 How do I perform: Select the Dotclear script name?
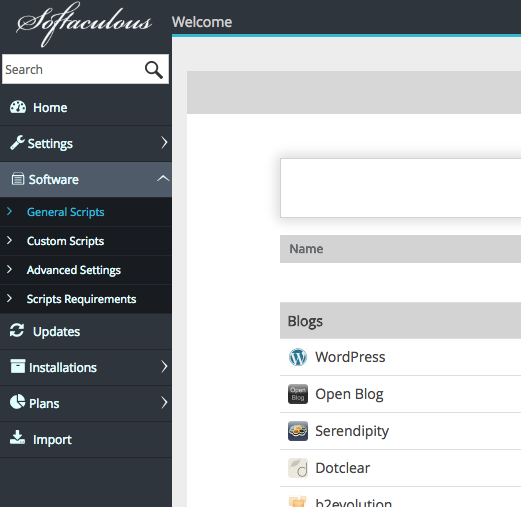point(343,468)
